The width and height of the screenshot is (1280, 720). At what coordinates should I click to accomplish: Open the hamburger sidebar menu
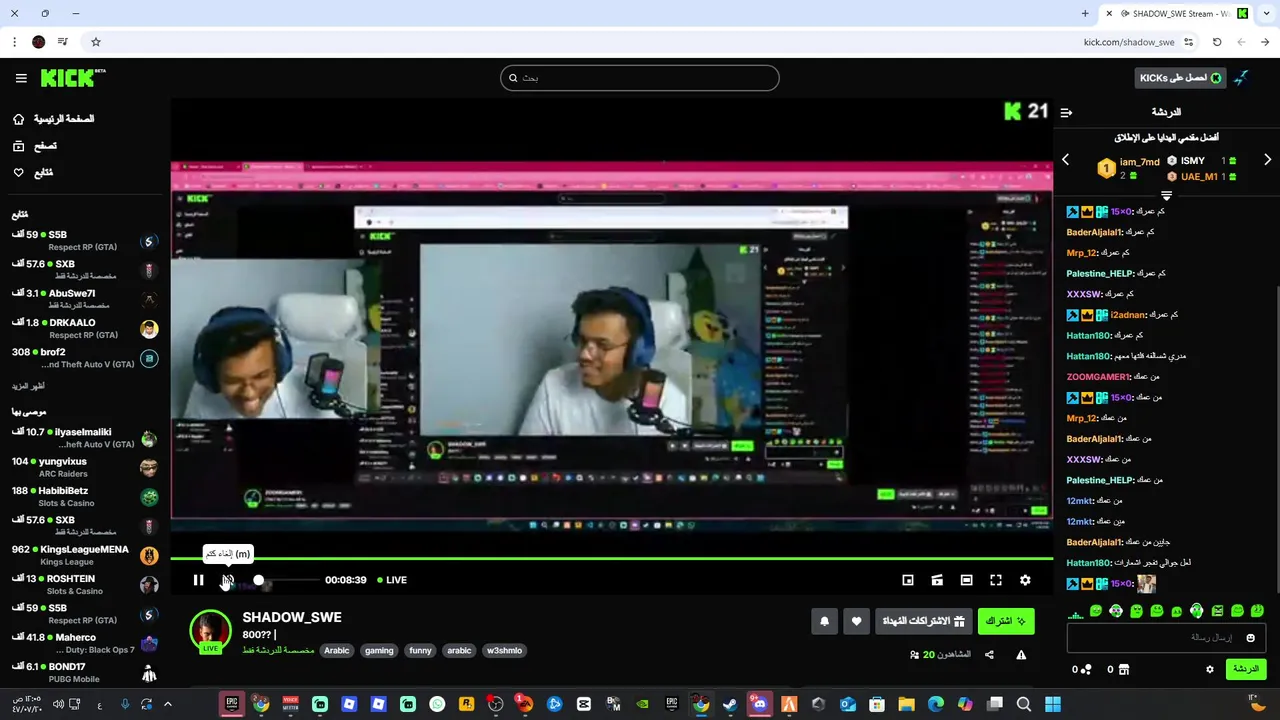21,78
